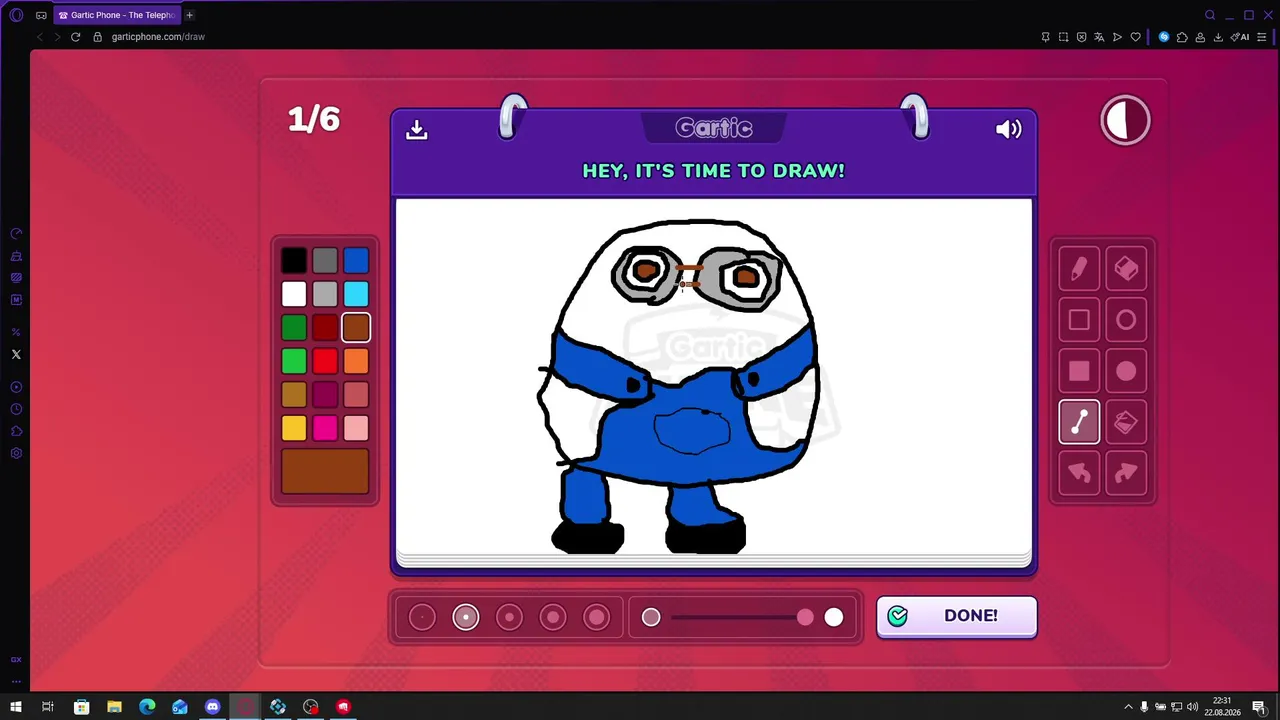1280x720 pixels.
Task: Click the drawing canvas character's belly
Action: click(x=692, y=430)
